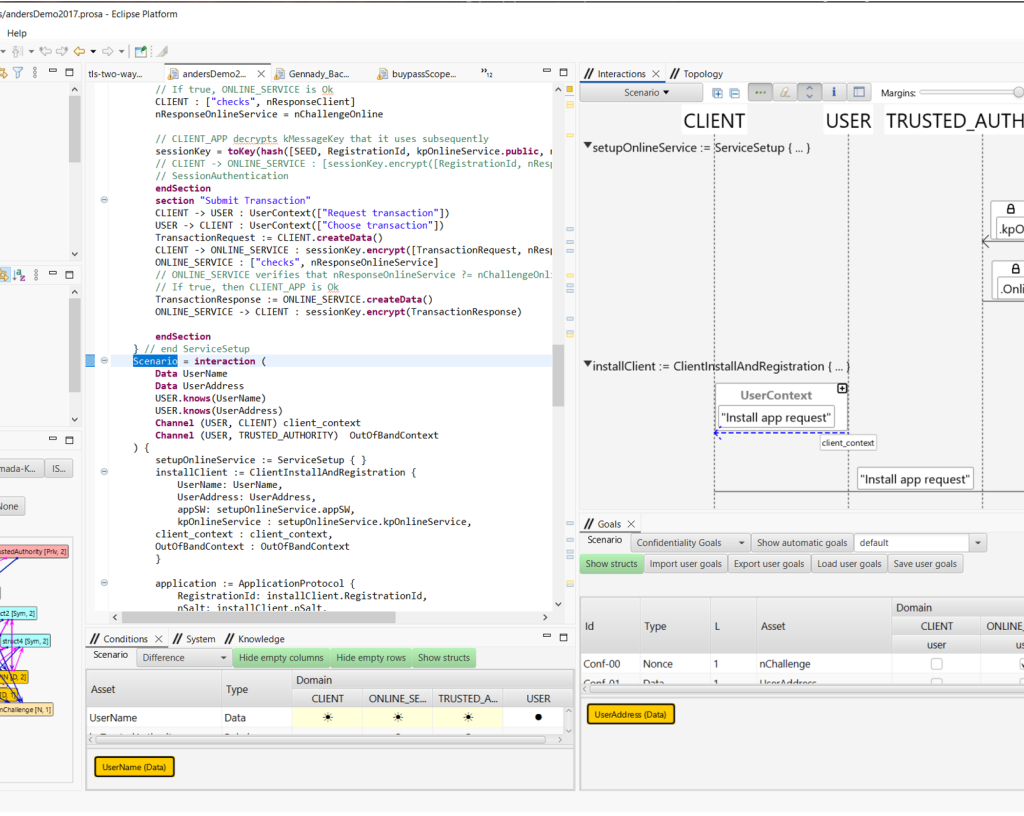Viewport: 1024px width, 816px height.
Task: Toggle Show structs in the Conditions panel
Action: (x=443, y=658)
